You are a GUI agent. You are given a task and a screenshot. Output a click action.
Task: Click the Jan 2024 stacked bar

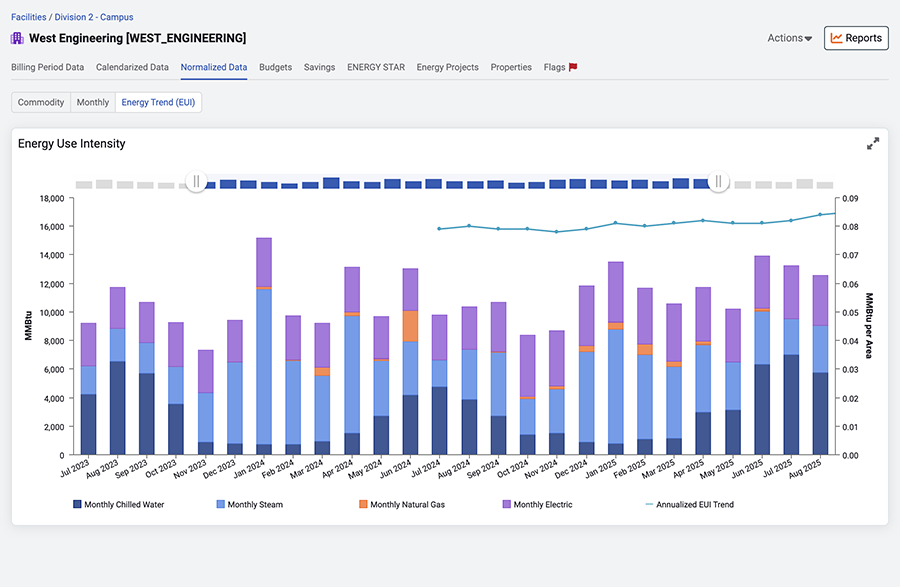point(264,346)
